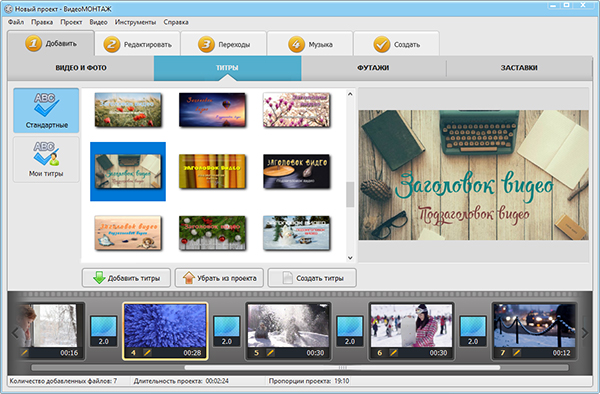Open the Видео menu

pos(98,22)
